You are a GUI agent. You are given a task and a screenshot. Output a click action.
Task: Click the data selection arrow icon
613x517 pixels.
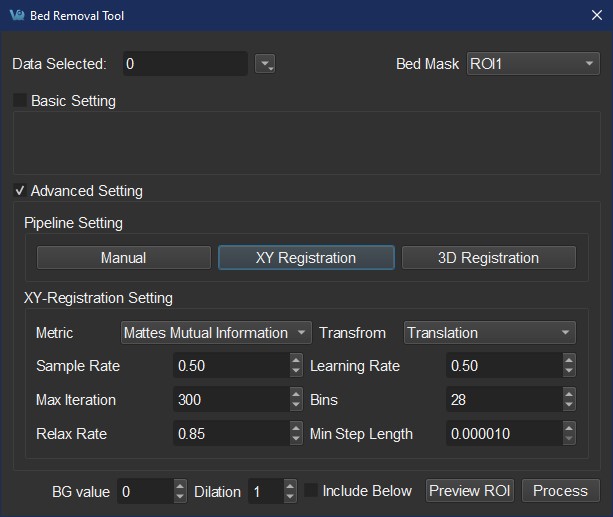(265, 64)
